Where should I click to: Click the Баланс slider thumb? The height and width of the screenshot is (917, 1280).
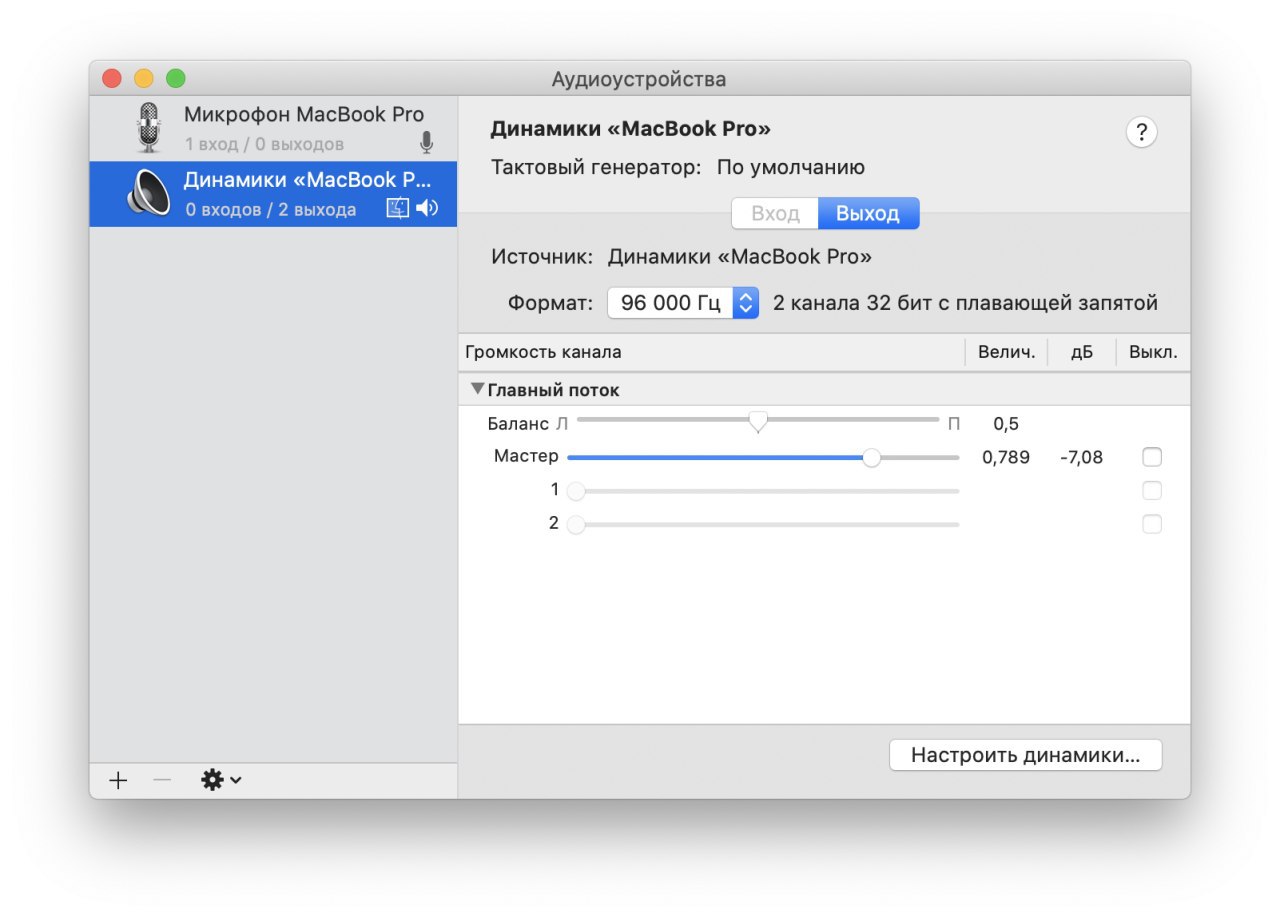[x=758, y=423]
